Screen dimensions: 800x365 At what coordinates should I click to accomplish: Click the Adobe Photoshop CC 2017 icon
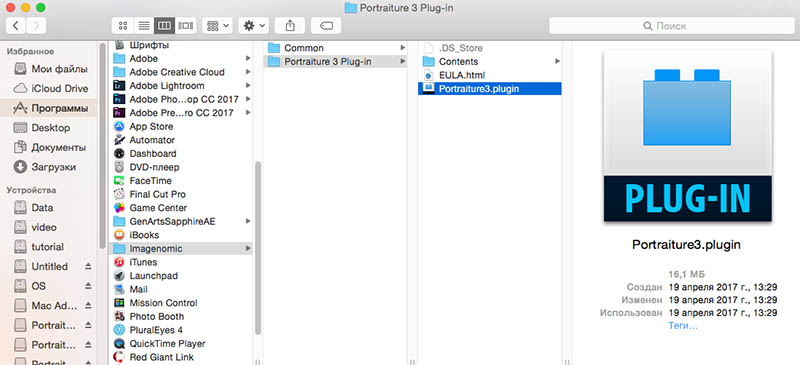[119, 99]
